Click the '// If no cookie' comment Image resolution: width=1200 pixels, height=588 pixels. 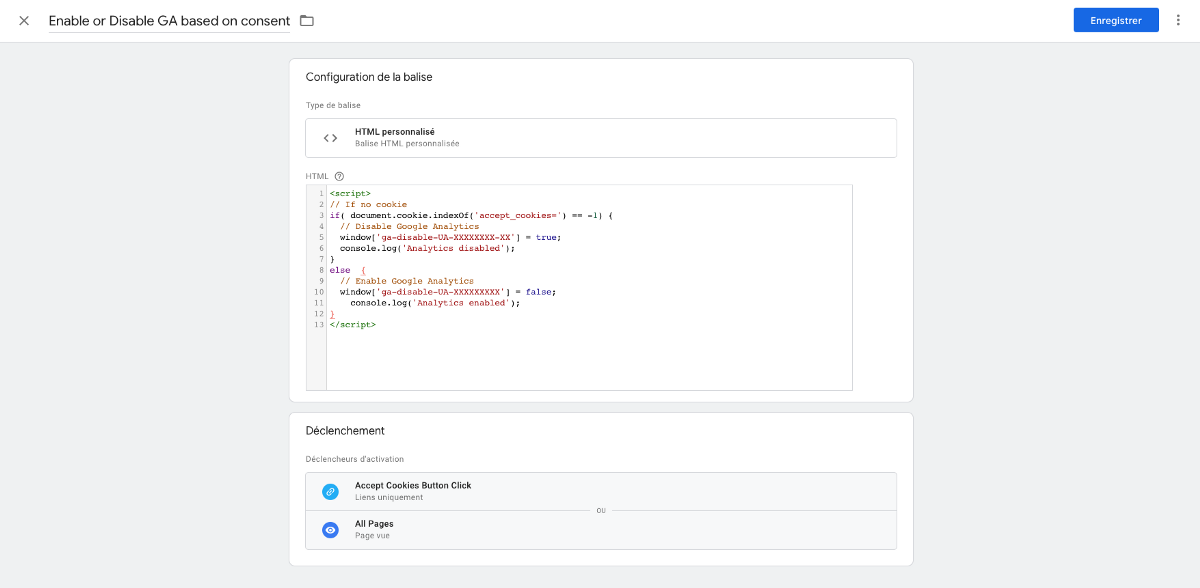(x=367, y=204)
